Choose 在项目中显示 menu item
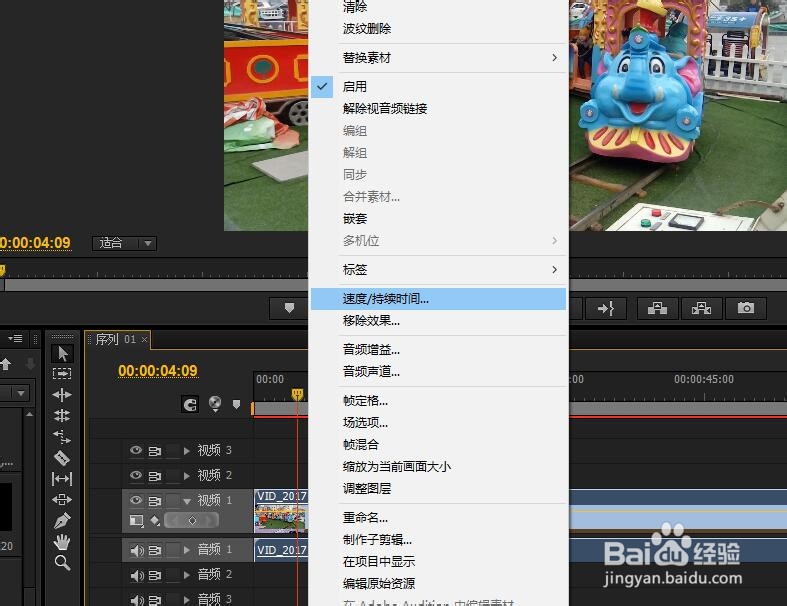 coord(439,561)
